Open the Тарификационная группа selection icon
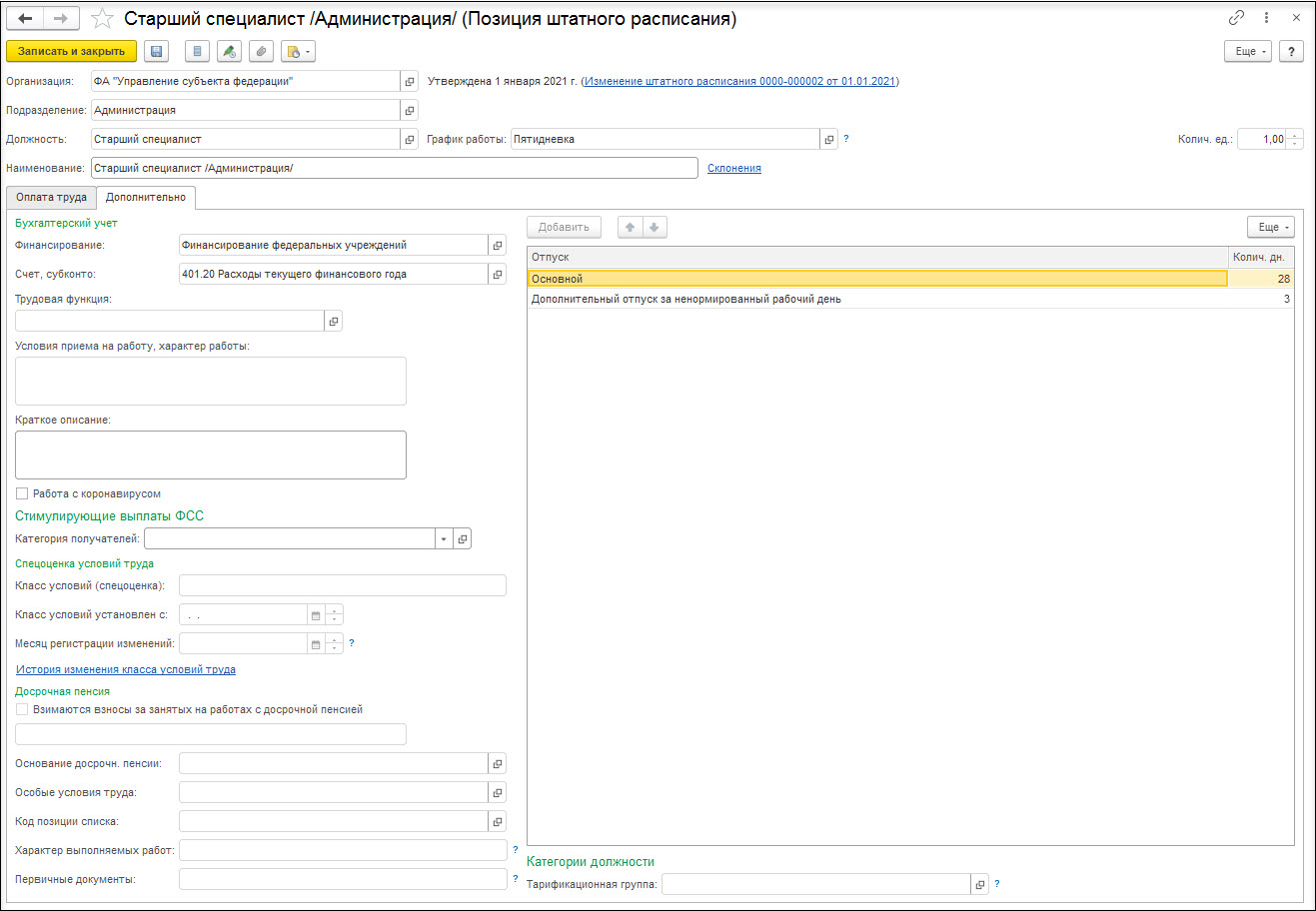Image resolution: width=1316 pixels, height=911 pixels. point(980,884)
